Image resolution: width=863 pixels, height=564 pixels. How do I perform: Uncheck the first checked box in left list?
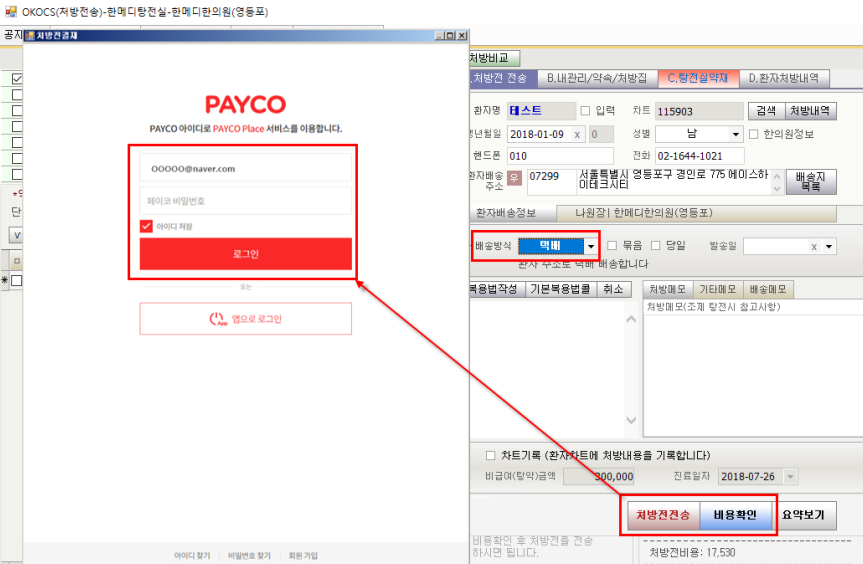point(17,79)
